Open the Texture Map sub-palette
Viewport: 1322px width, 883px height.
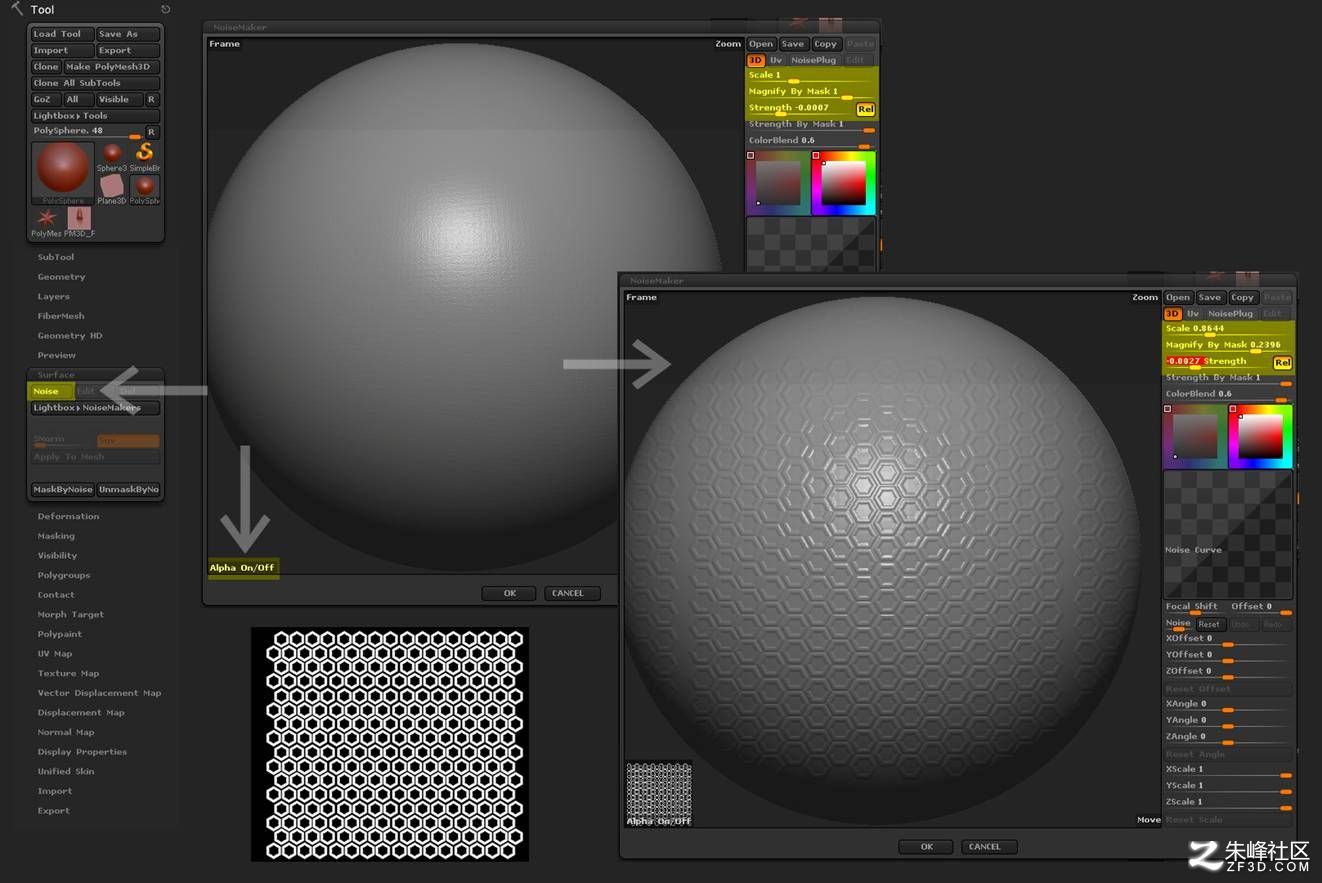coord(69,674)
